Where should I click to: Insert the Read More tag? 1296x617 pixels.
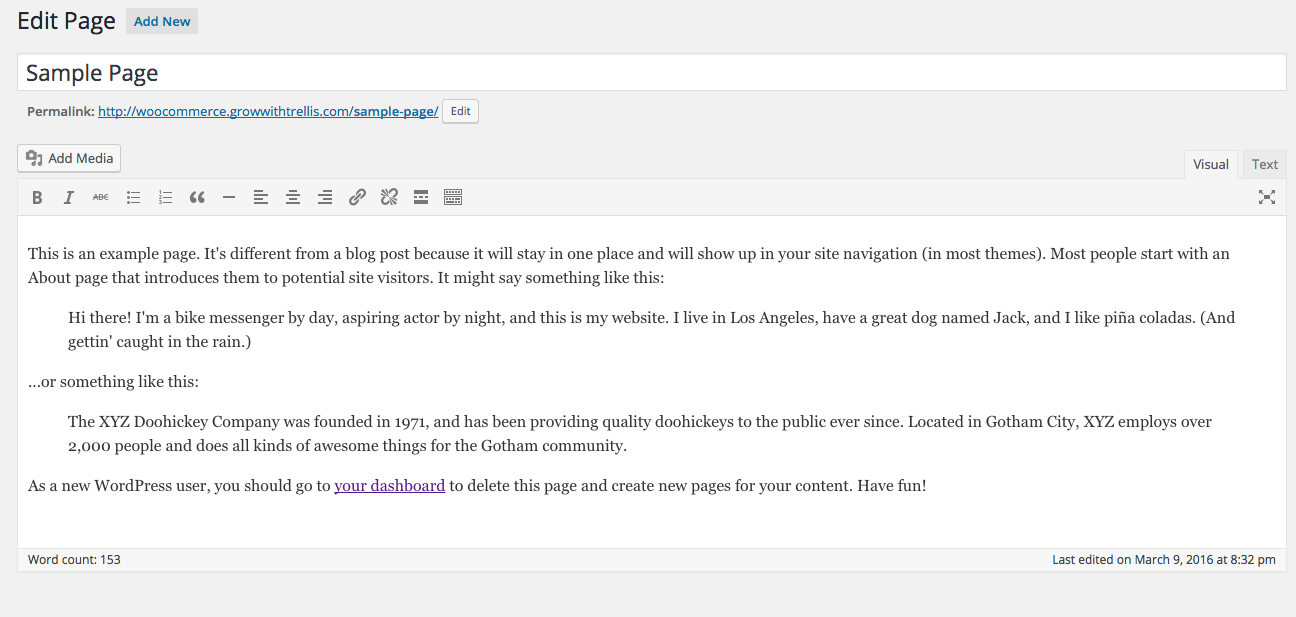click(x=421, y=197)
